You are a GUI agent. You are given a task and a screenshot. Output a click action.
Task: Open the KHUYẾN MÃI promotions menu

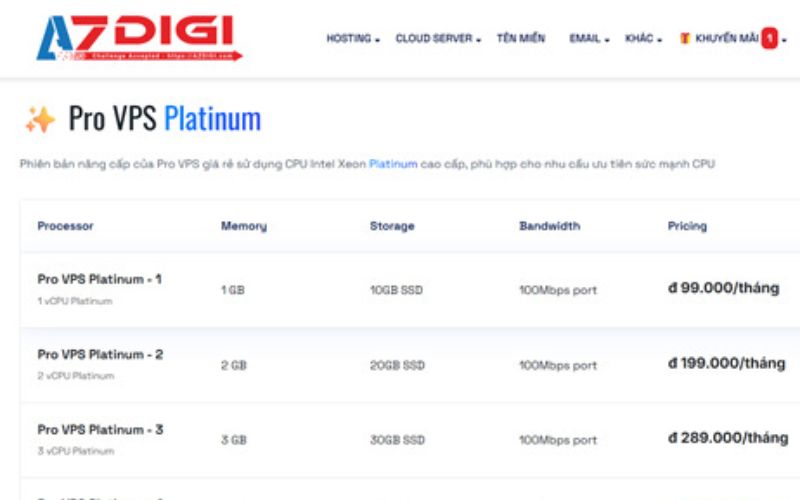[x=733, y=38]
